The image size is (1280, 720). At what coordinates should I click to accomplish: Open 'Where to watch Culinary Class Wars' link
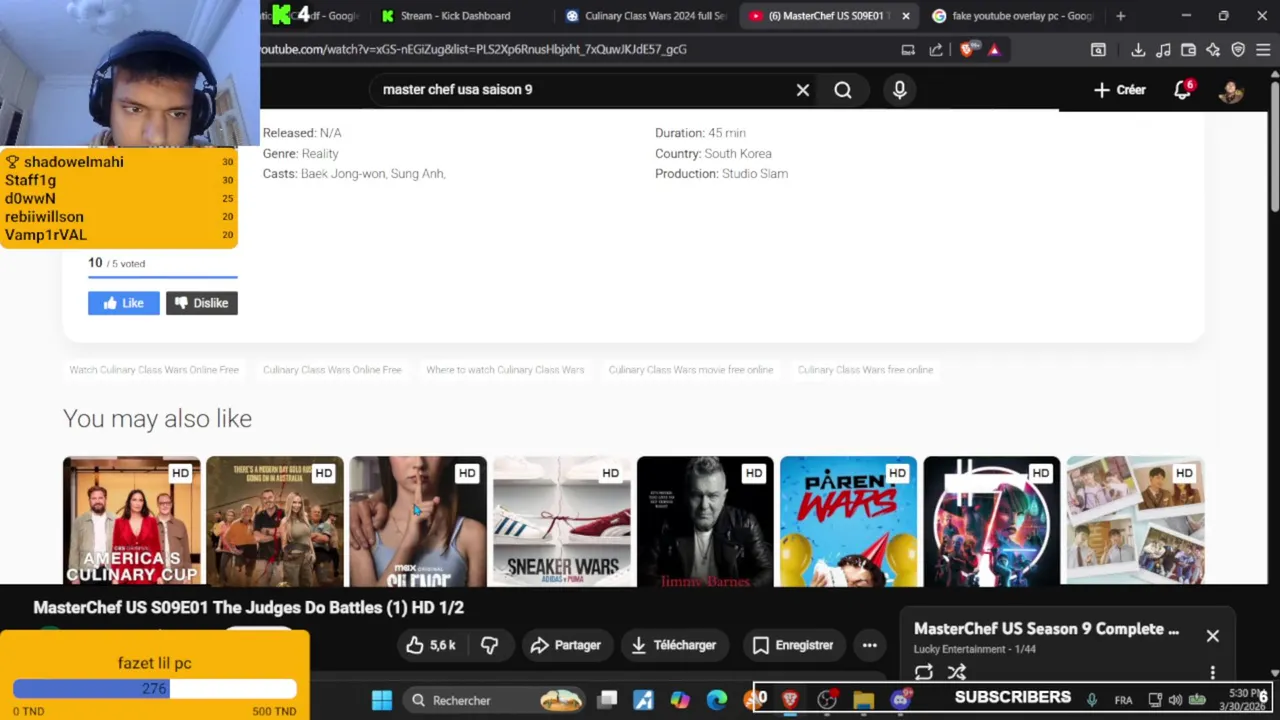505,370
